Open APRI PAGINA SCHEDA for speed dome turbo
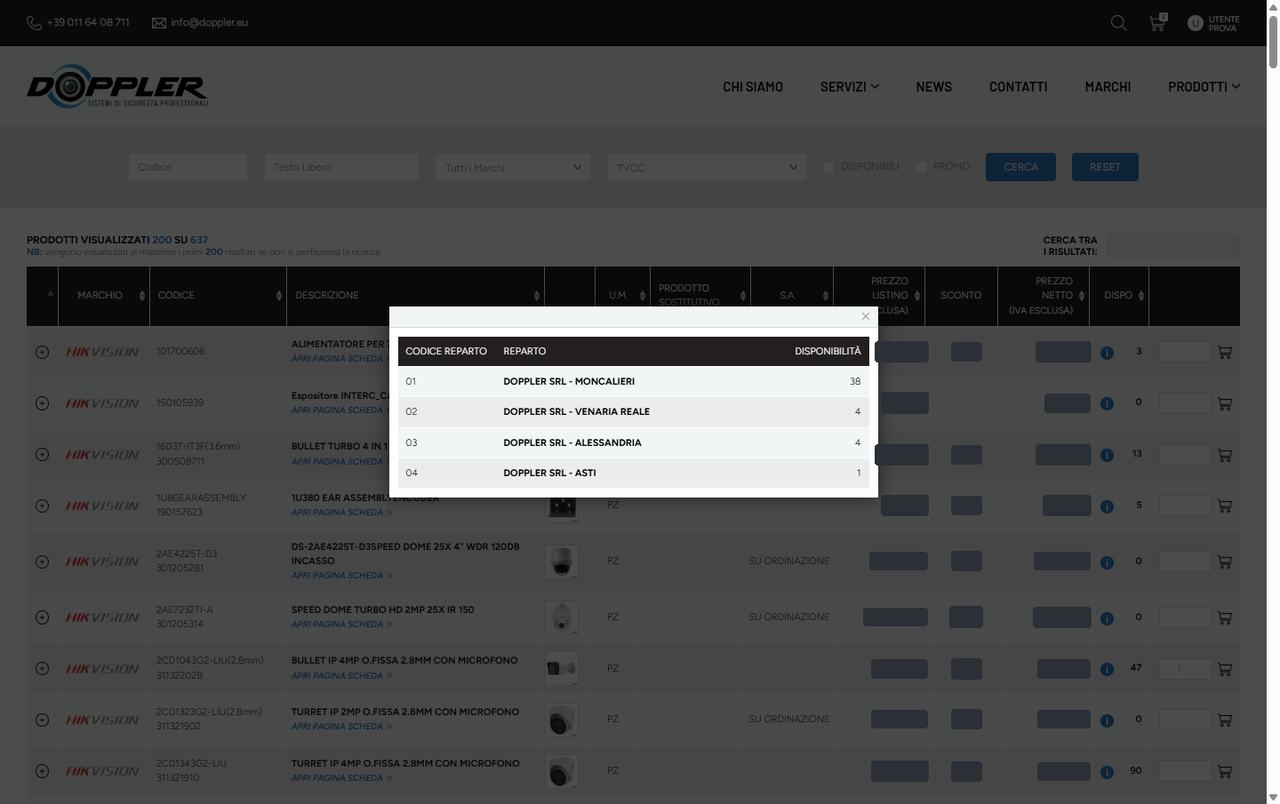1280x804 pixels. tap(342, 625)
